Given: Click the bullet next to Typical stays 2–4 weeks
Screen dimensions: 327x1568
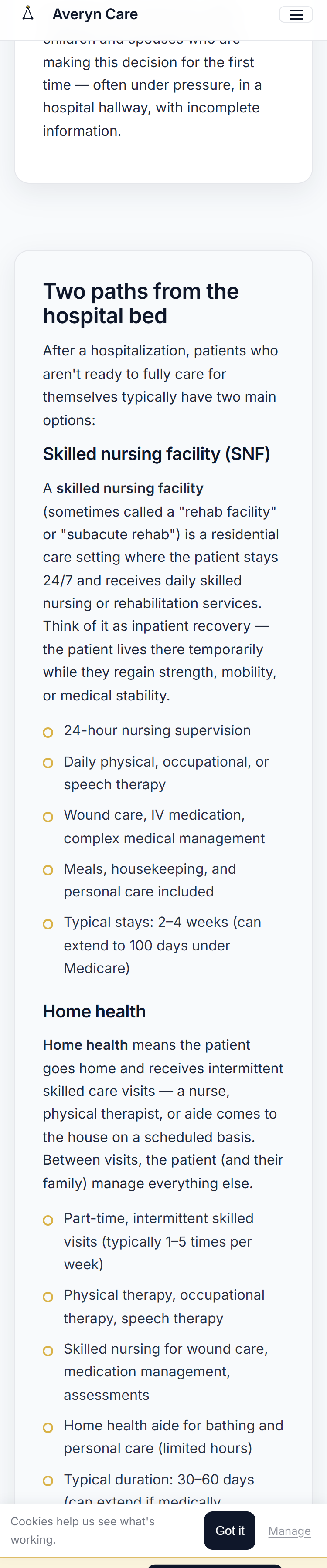Looking at the screenshot, I should (x=49, y=923).
